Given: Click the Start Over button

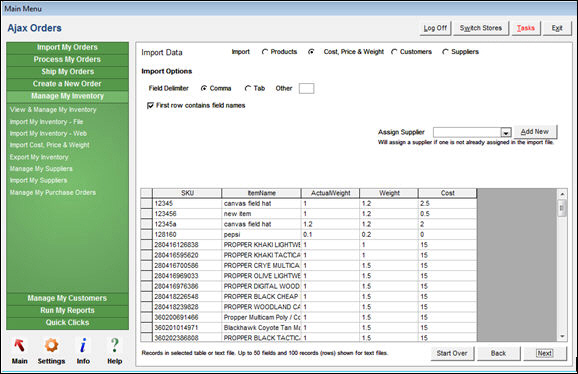Looking at the screenshot, I should [x=452, y=353].
